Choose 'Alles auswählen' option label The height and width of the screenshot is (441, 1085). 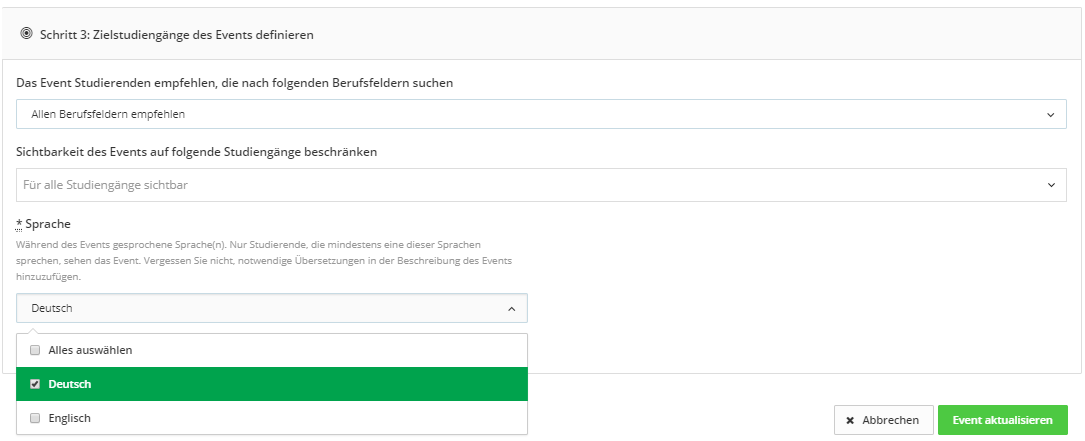90,351
